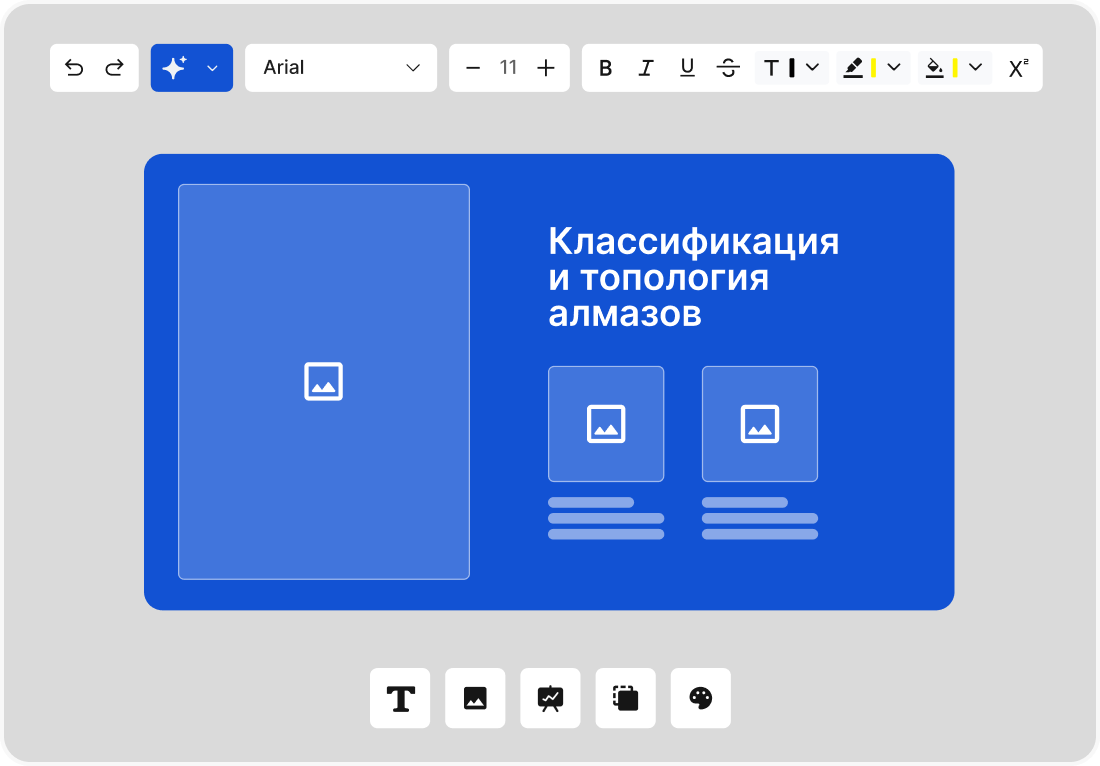Click the redo arrow icon

(114, 68)
